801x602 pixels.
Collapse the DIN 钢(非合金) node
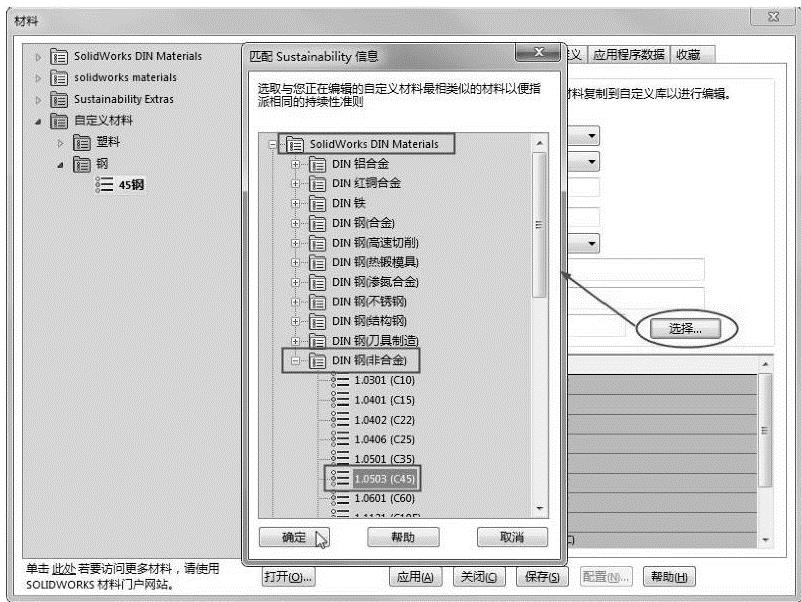click(295, 361)
